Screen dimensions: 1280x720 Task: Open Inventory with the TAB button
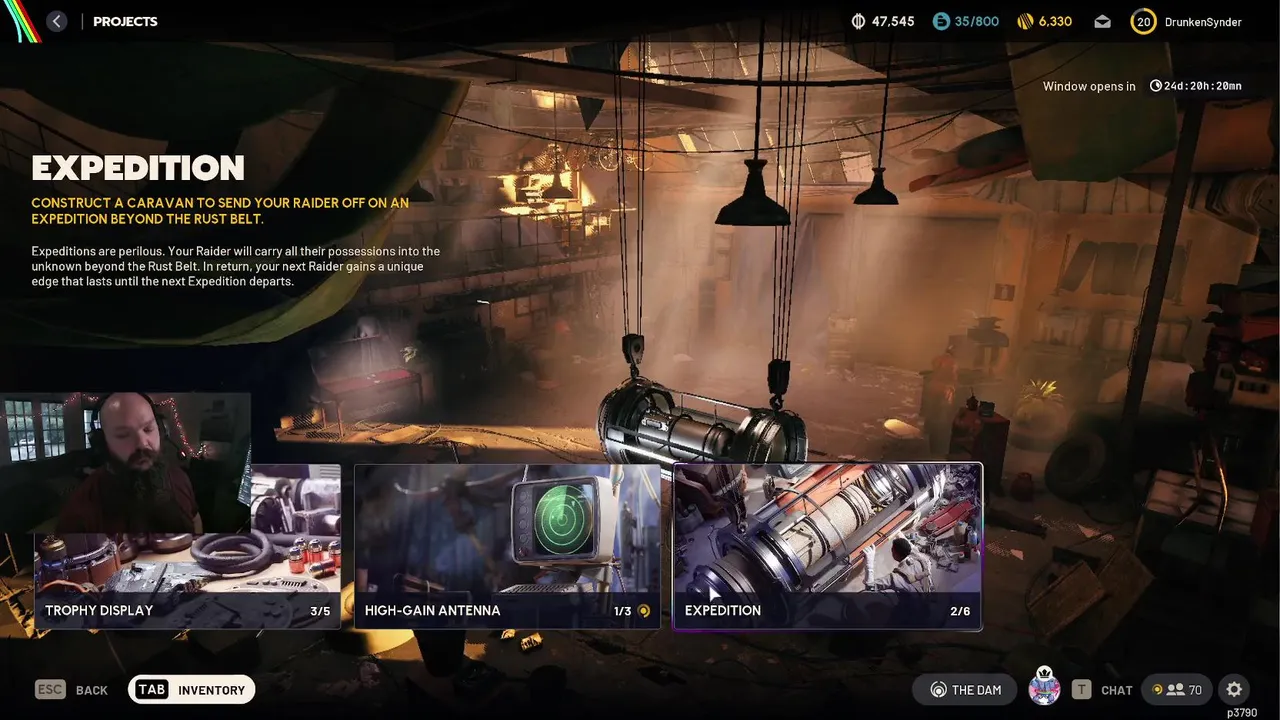[192, 689]
